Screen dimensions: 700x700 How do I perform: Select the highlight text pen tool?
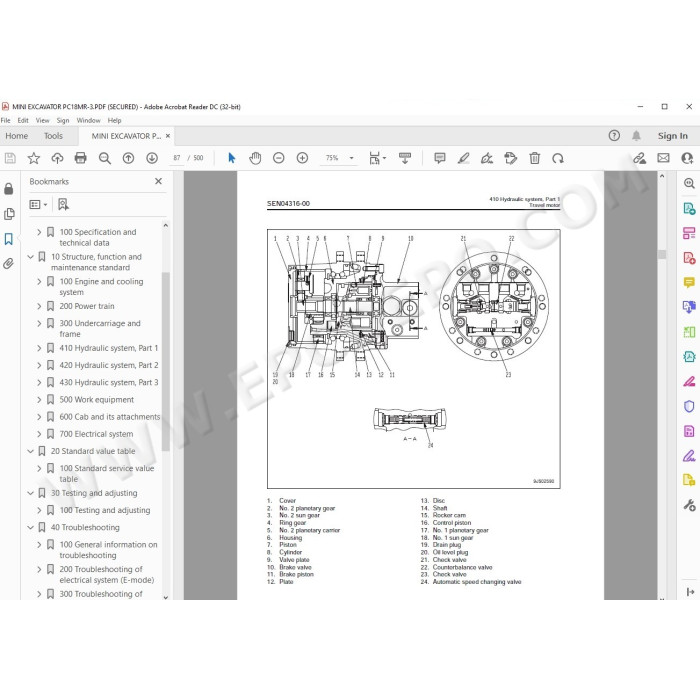pyautogui.click(x=463, y=158)
